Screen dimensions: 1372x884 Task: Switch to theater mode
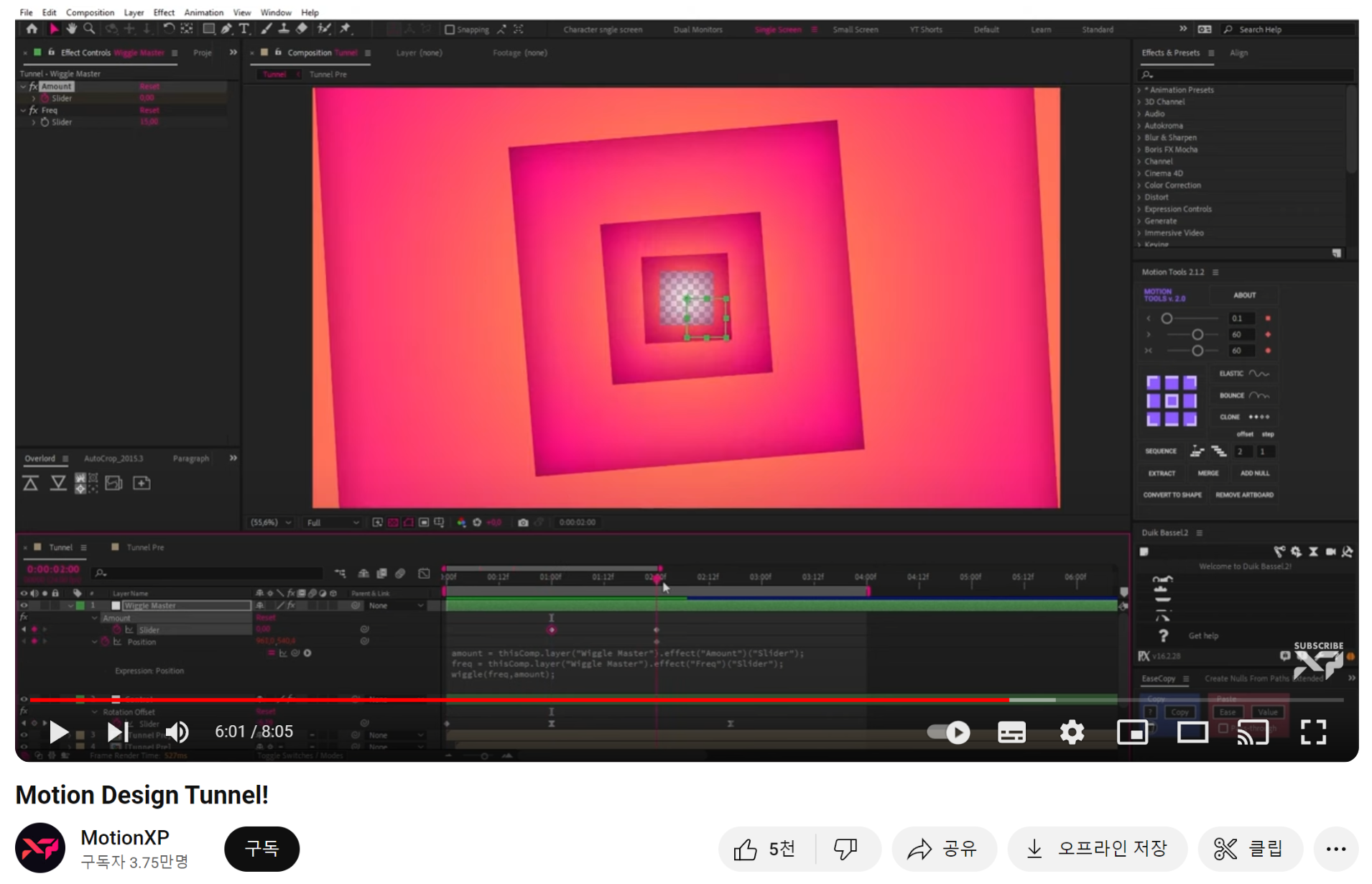pyautogui.click(x=1192, y=732)
